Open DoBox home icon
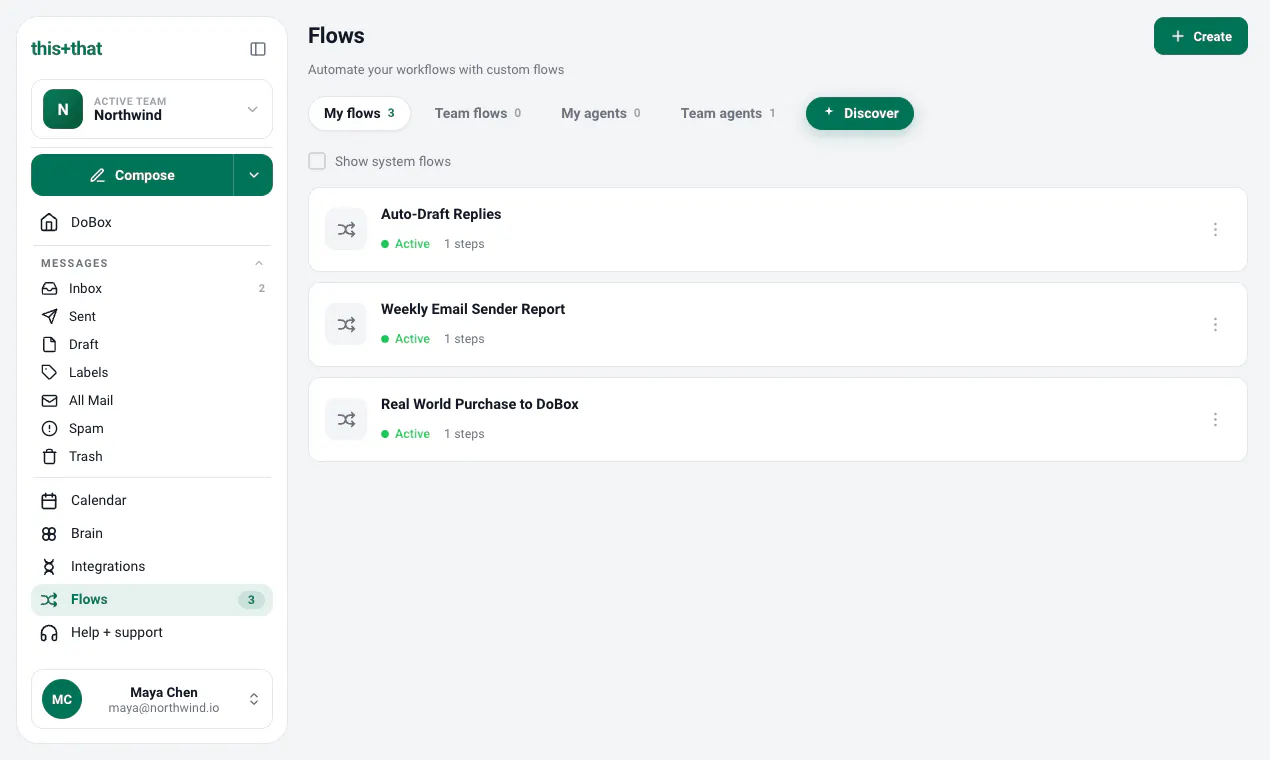Screen dimensions: 1270x760 (x=49, y=222)
